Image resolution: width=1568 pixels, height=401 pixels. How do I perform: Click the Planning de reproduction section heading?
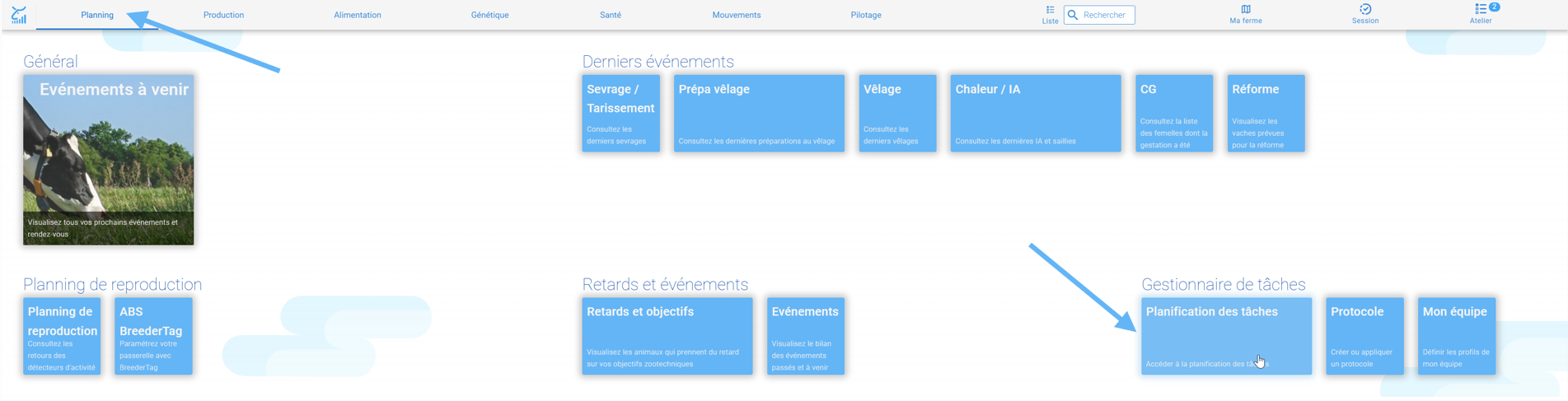[x=112, y=284]
